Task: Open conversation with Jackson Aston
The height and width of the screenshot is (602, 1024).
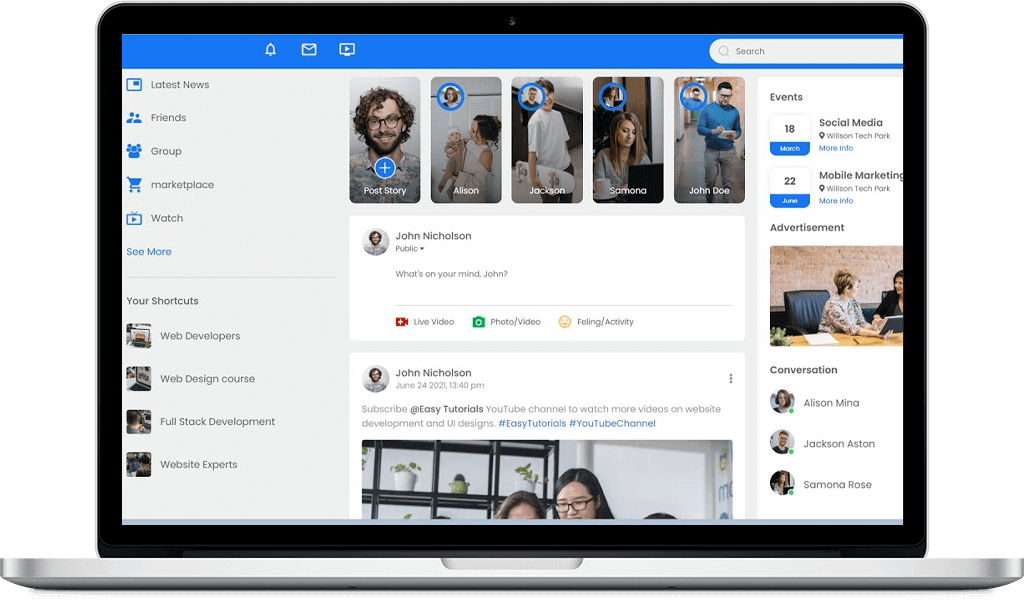Action: click(838, 444)
